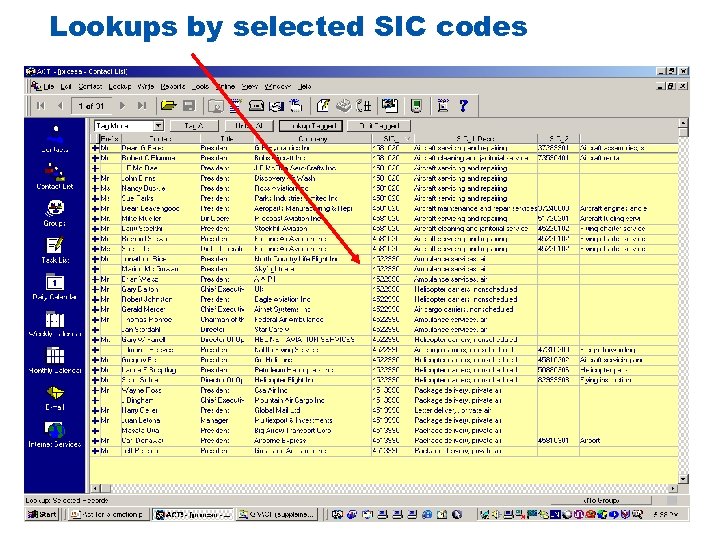
Task: Open E-mail in sidebar
Action: (55, 398)
